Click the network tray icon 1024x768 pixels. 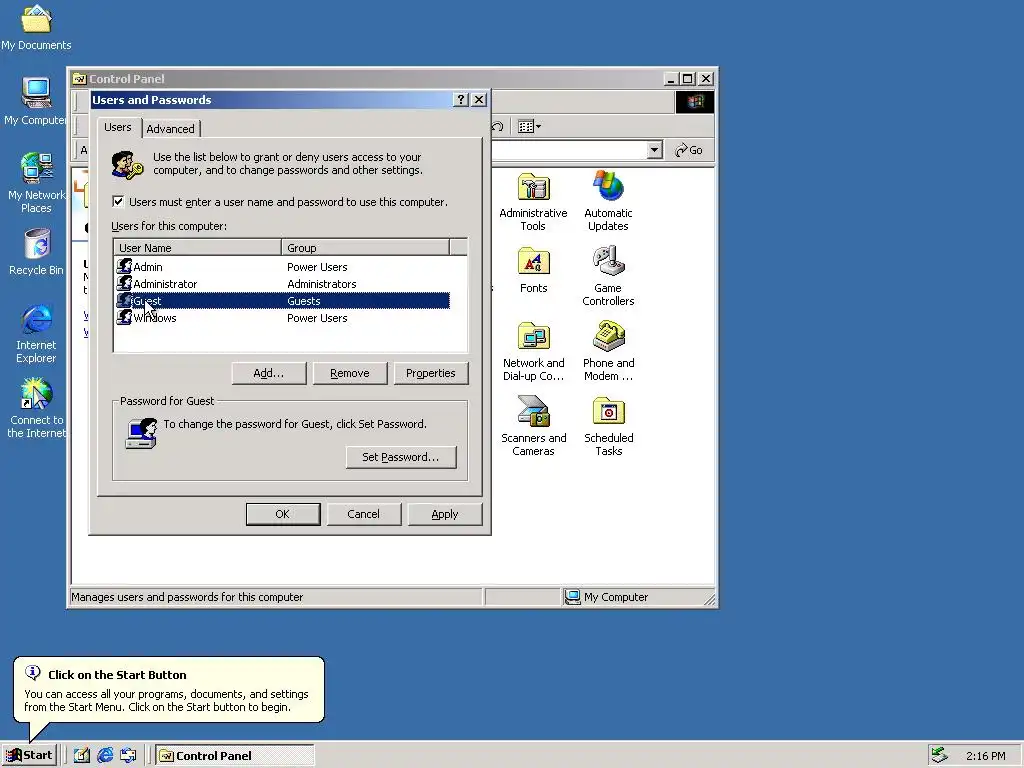(939, 755)
